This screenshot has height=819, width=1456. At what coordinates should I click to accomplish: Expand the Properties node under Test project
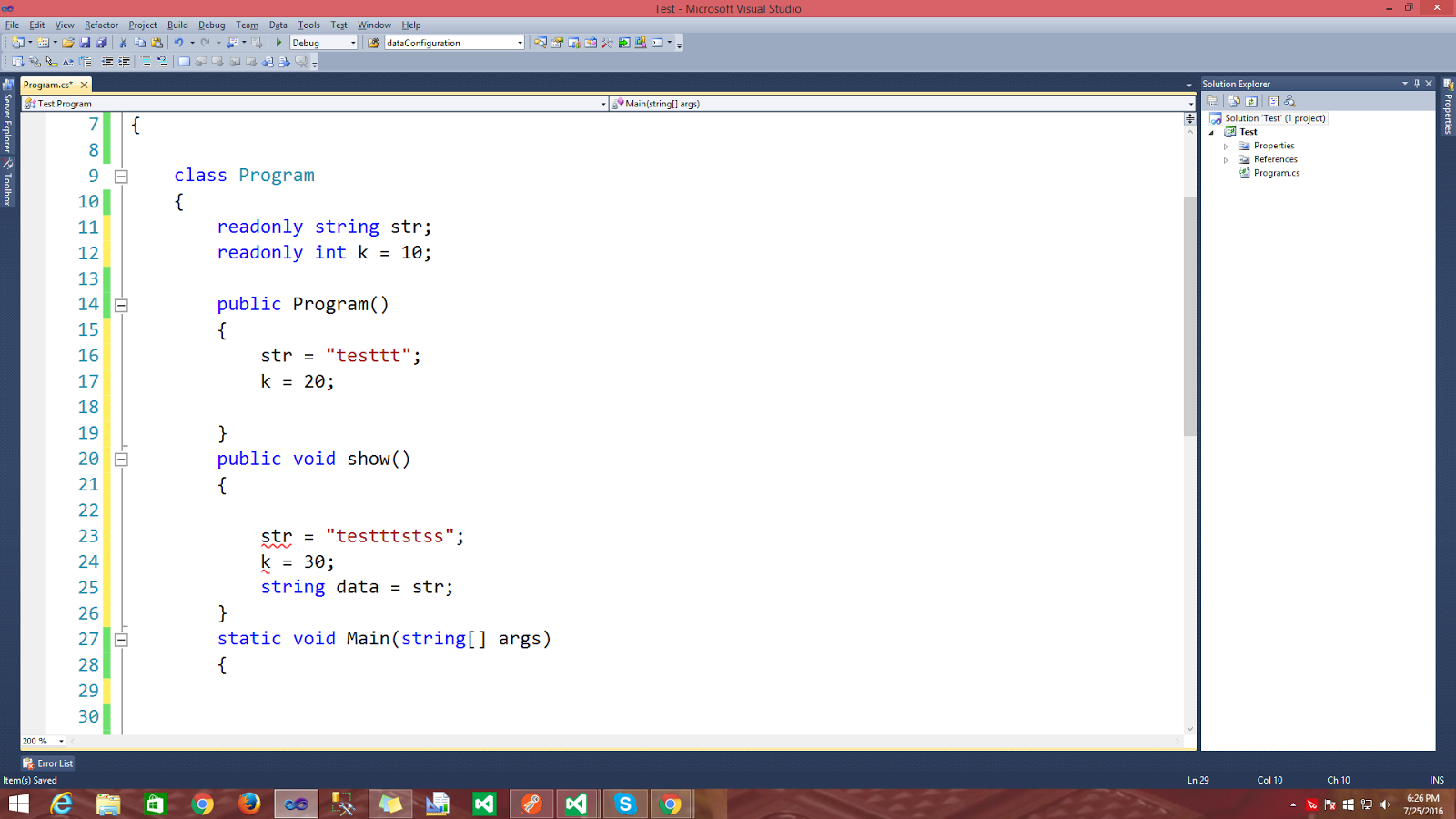pos(1226,145)
